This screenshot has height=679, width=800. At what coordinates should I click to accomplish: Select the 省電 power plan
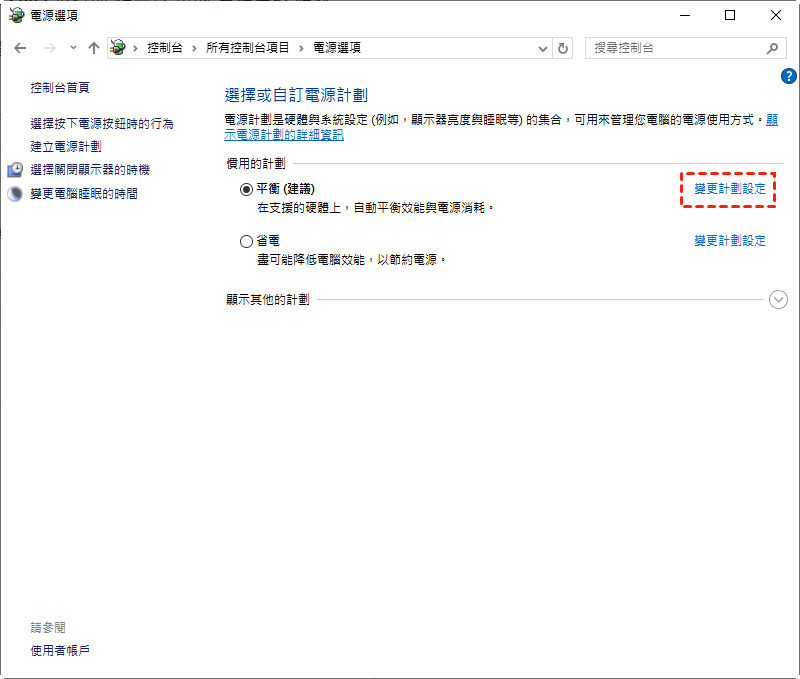coord(247,241)
